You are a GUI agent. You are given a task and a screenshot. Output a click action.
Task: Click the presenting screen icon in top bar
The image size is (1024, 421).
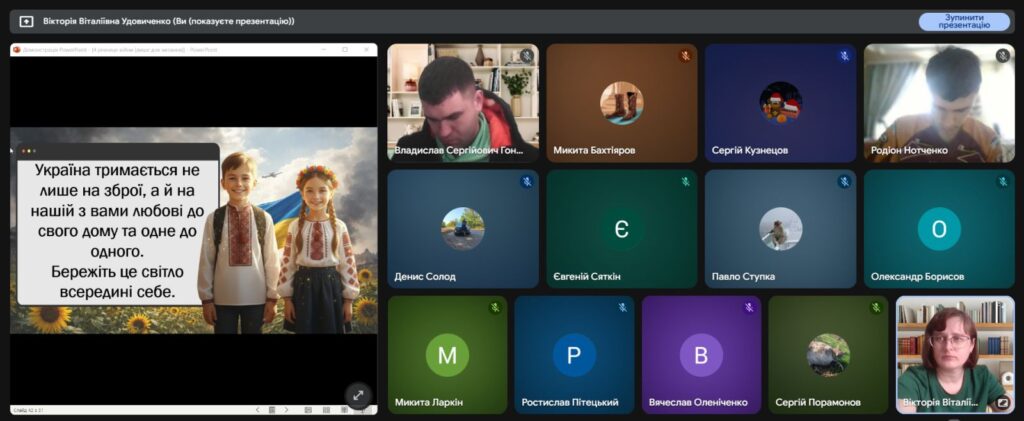(26, 21)
